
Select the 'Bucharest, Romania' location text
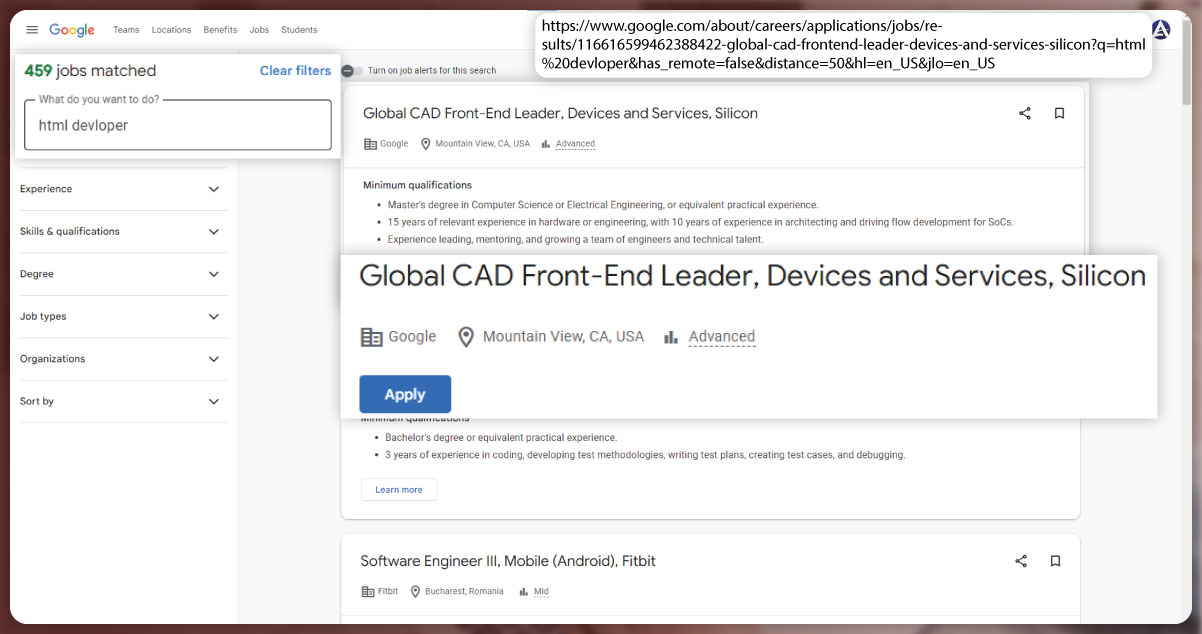pos(464,592)
